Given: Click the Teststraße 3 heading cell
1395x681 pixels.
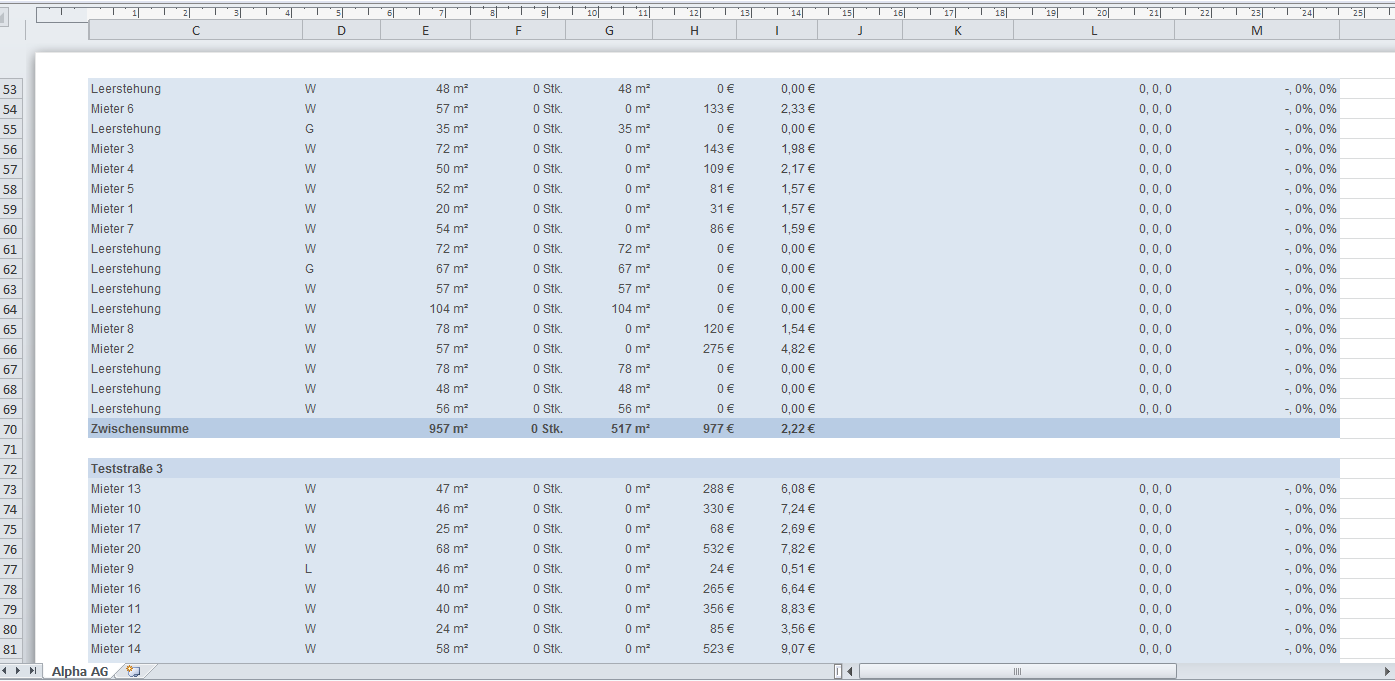Looking at the screenshot, I should click(x=196, y=469).
